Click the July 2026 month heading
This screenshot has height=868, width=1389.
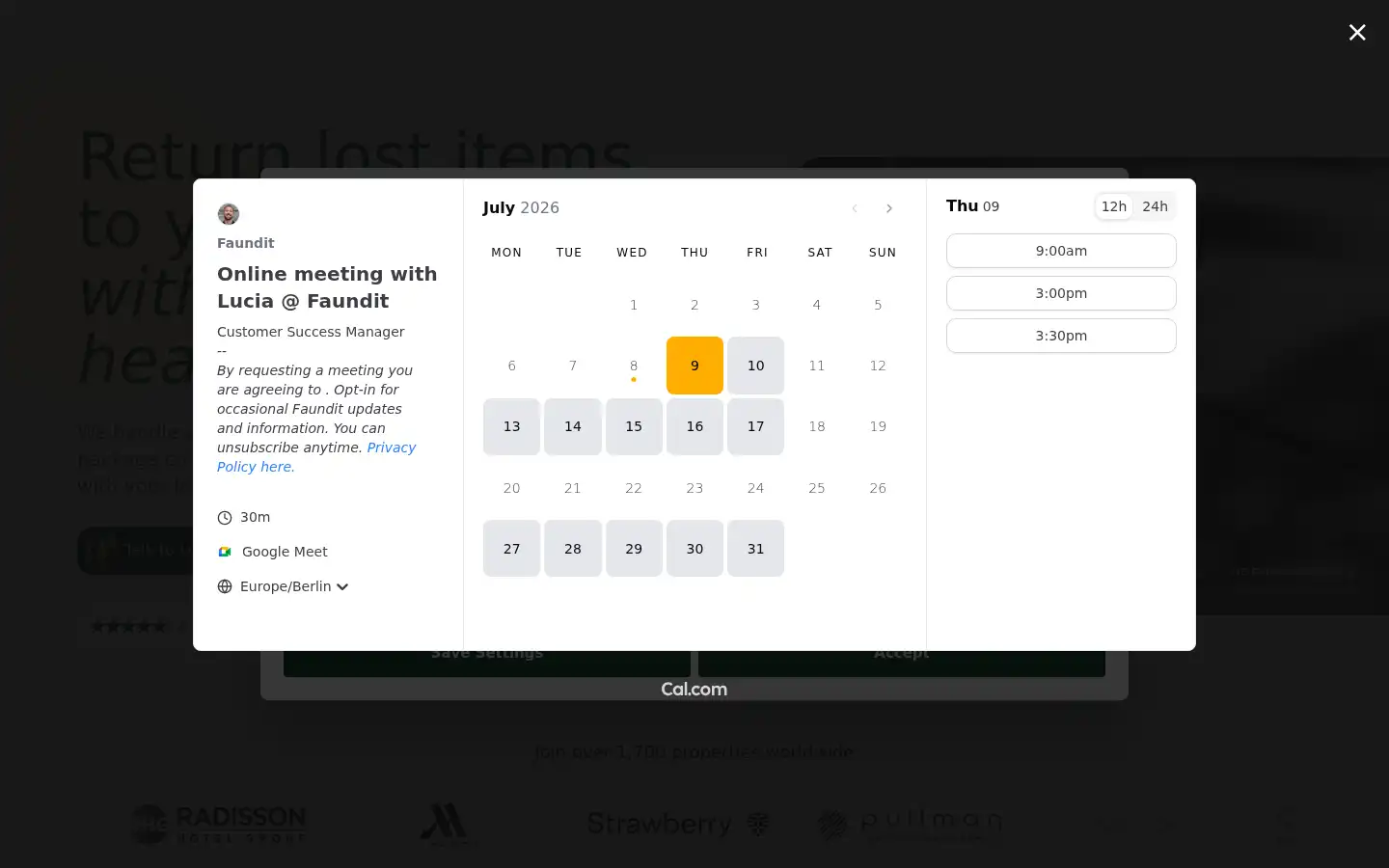[x=521, y=207]
